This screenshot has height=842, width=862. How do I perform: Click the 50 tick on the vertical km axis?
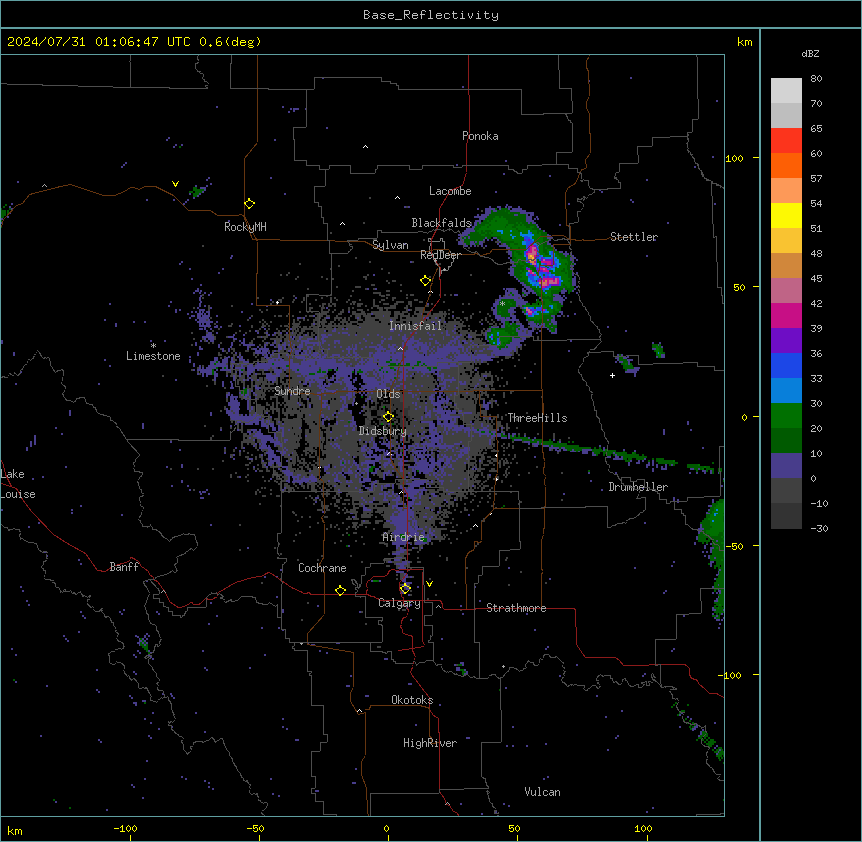[739, 287]
